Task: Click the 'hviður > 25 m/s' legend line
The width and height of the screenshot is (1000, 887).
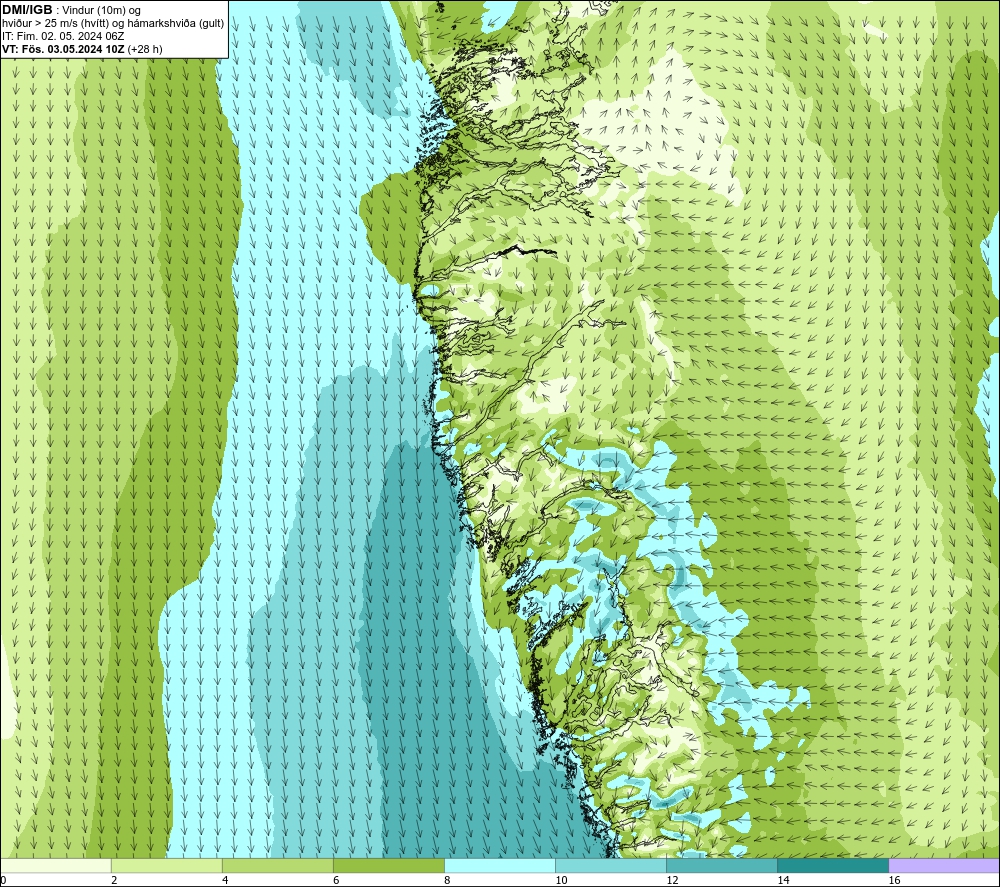Action: pyautogui.click(x=113, y=24)
